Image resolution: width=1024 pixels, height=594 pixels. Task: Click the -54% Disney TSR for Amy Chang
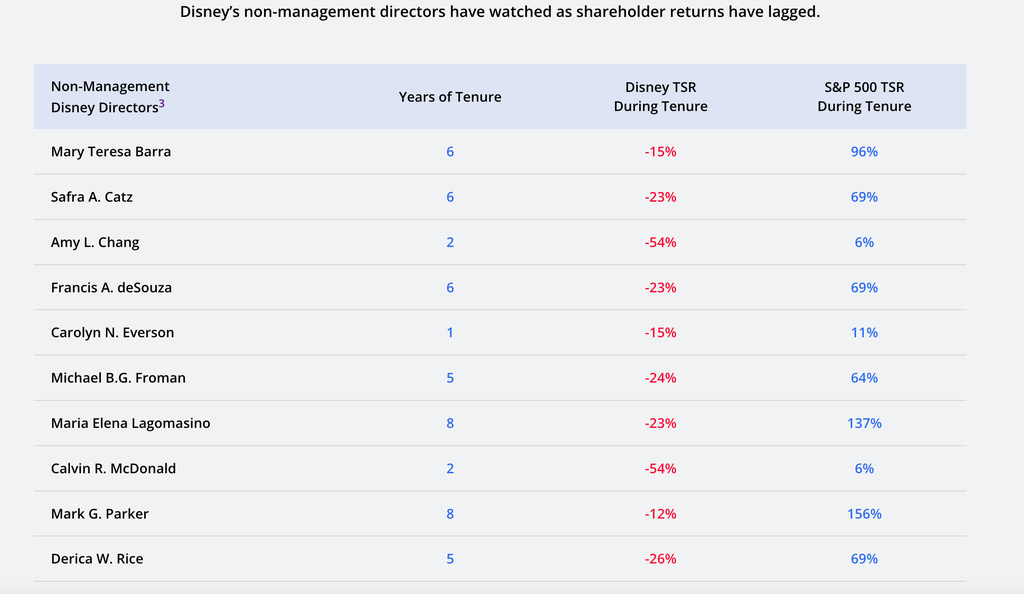click(x=660, y=242)
